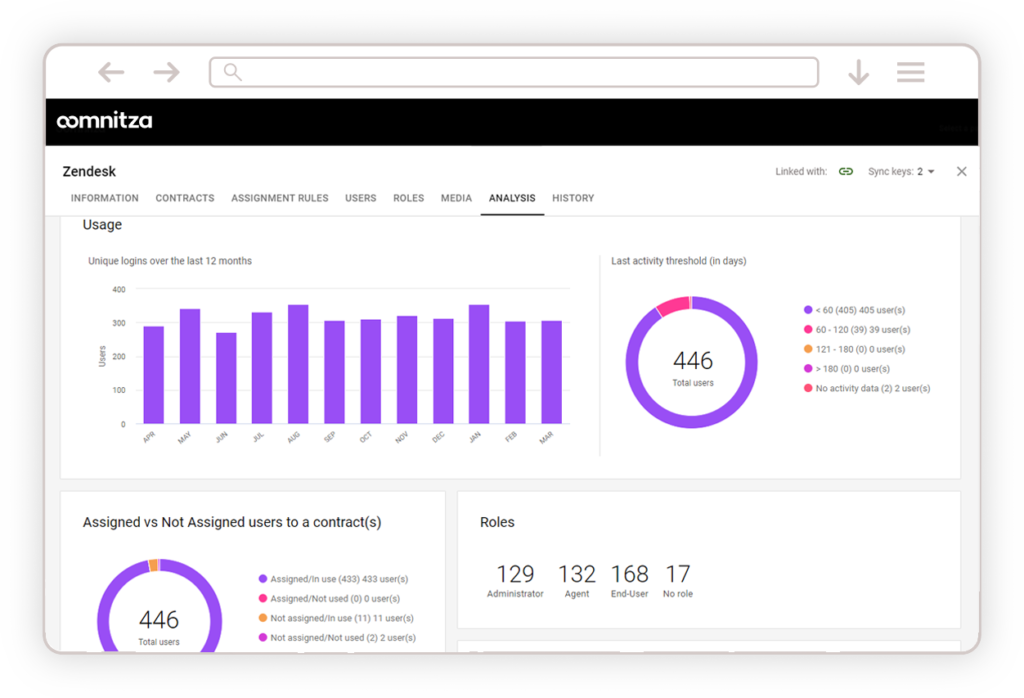Toggle the 'Assigned/In use (433)' legend dot
This screenshot has height=698, width=1024.
pos(263,579)
